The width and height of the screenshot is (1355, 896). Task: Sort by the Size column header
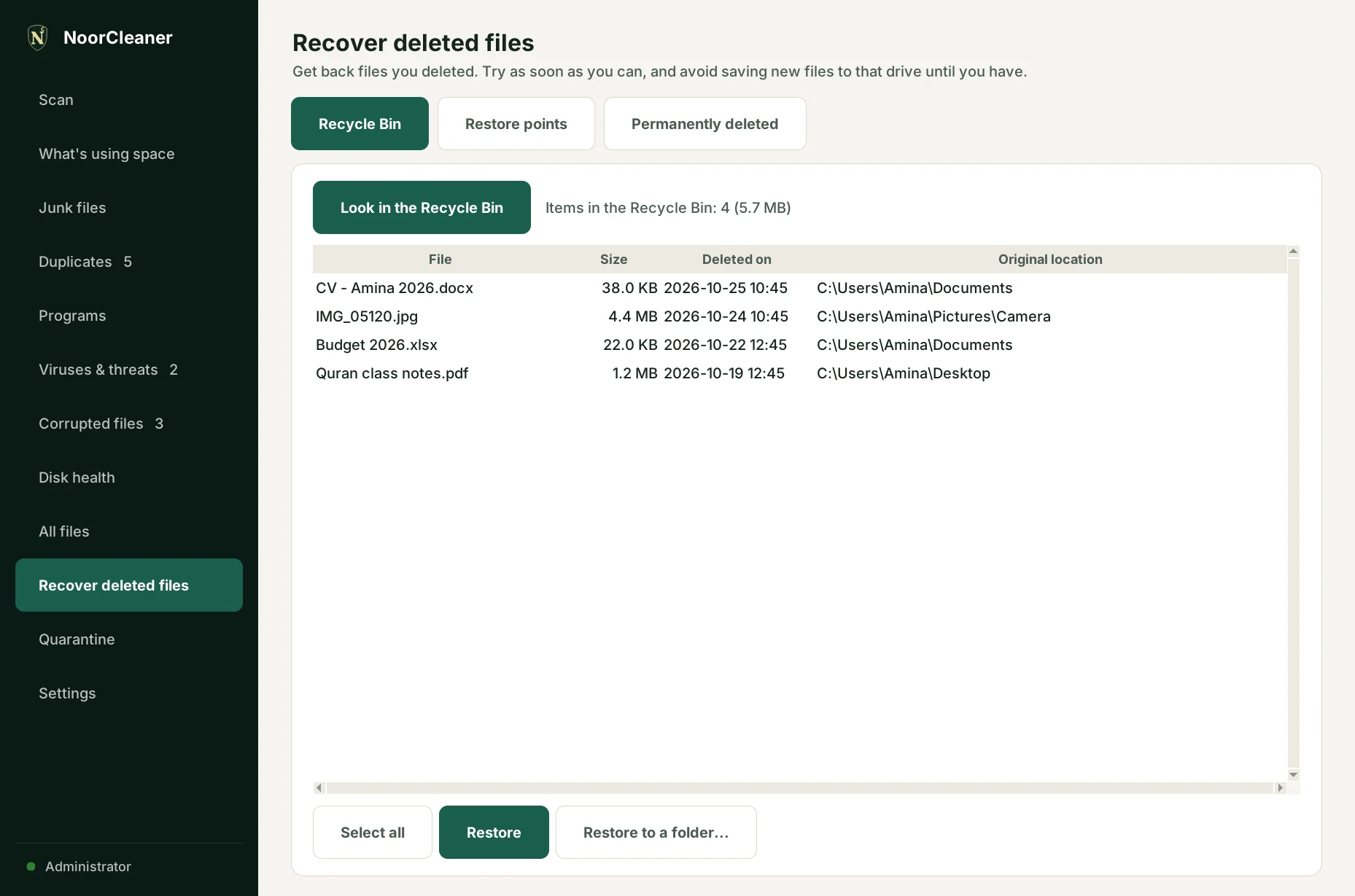coord(614,260)
